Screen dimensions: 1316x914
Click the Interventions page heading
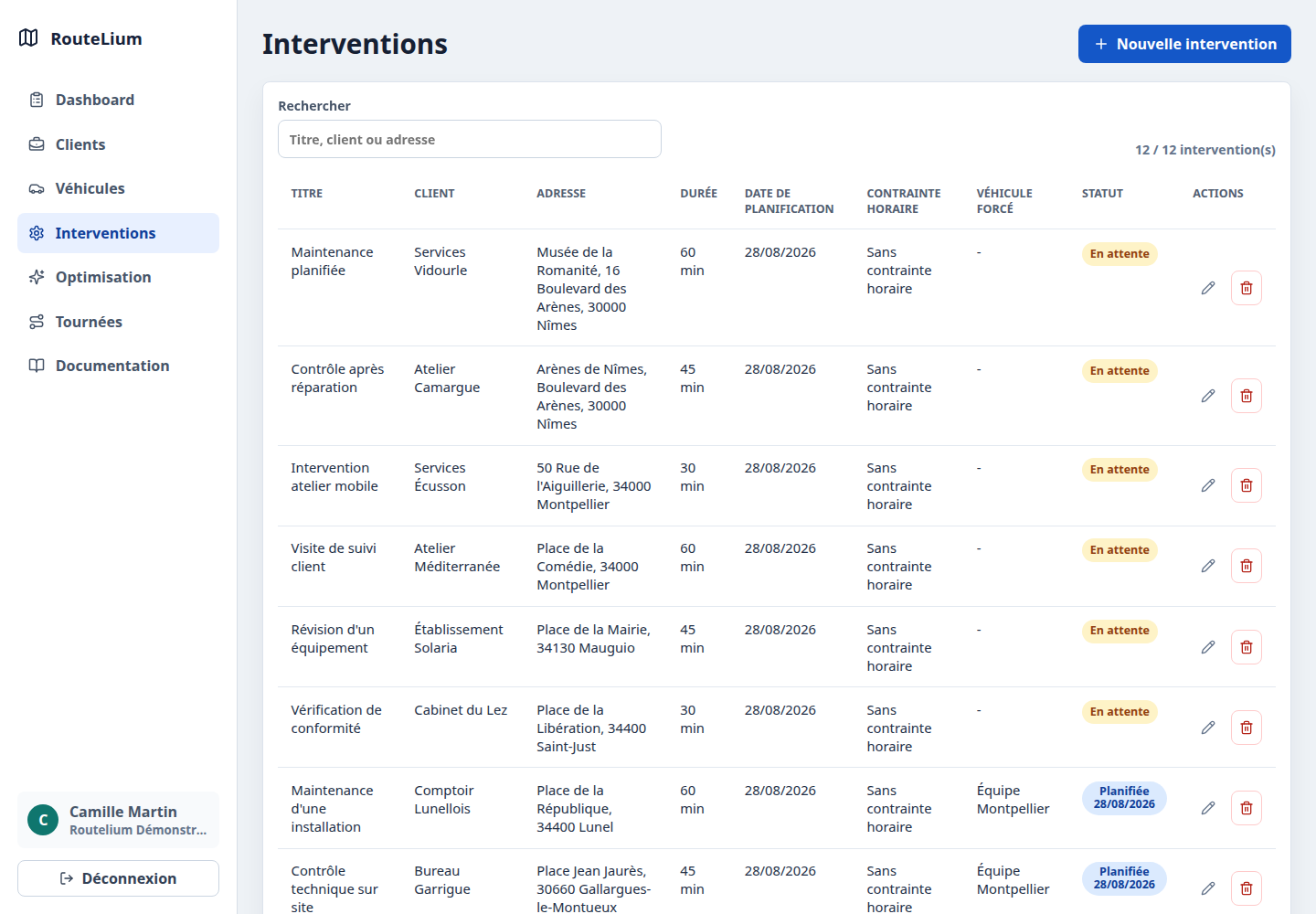pyautogui.click(x=355, y=44)
